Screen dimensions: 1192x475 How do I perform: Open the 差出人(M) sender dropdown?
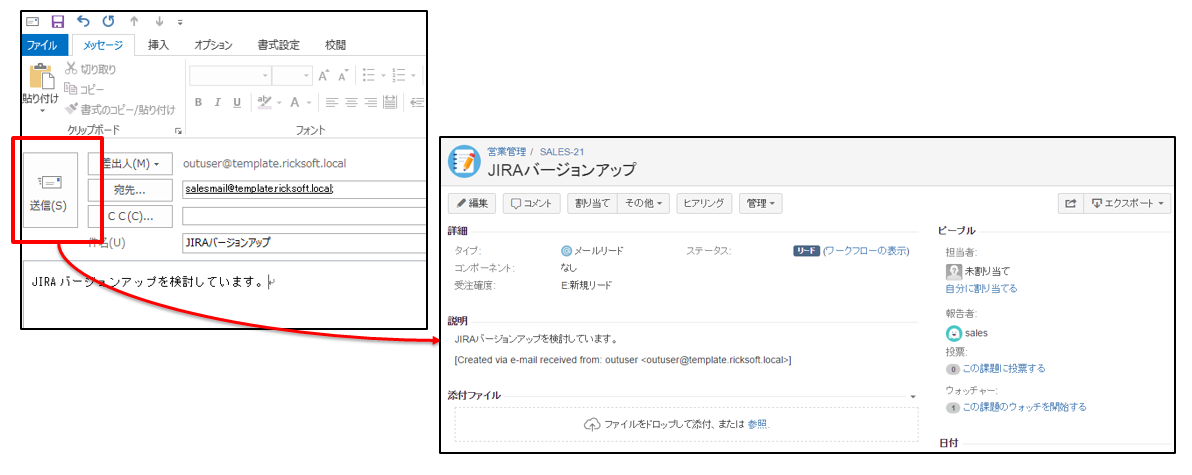click(x=131, y=163)
